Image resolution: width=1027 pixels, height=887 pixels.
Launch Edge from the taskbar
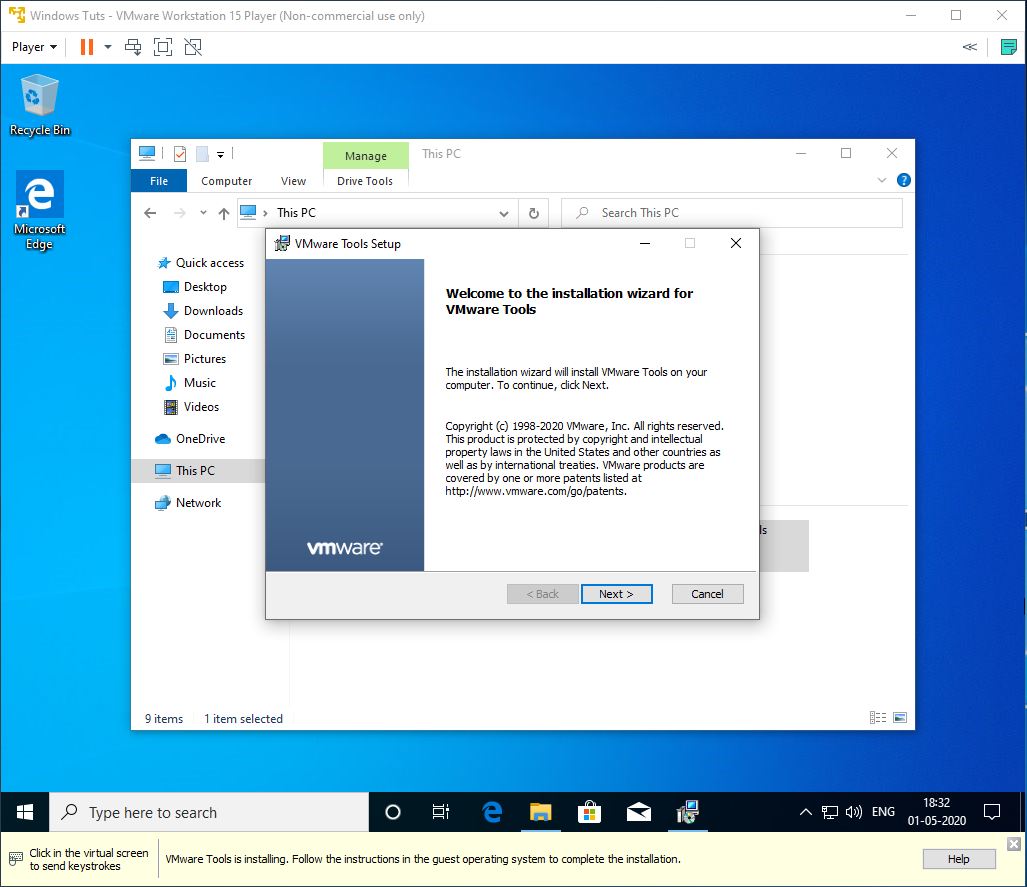click(492, 812)
